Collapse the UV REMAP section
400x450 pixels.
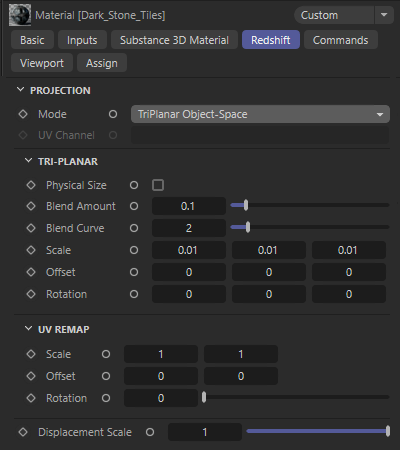(29, 329)
